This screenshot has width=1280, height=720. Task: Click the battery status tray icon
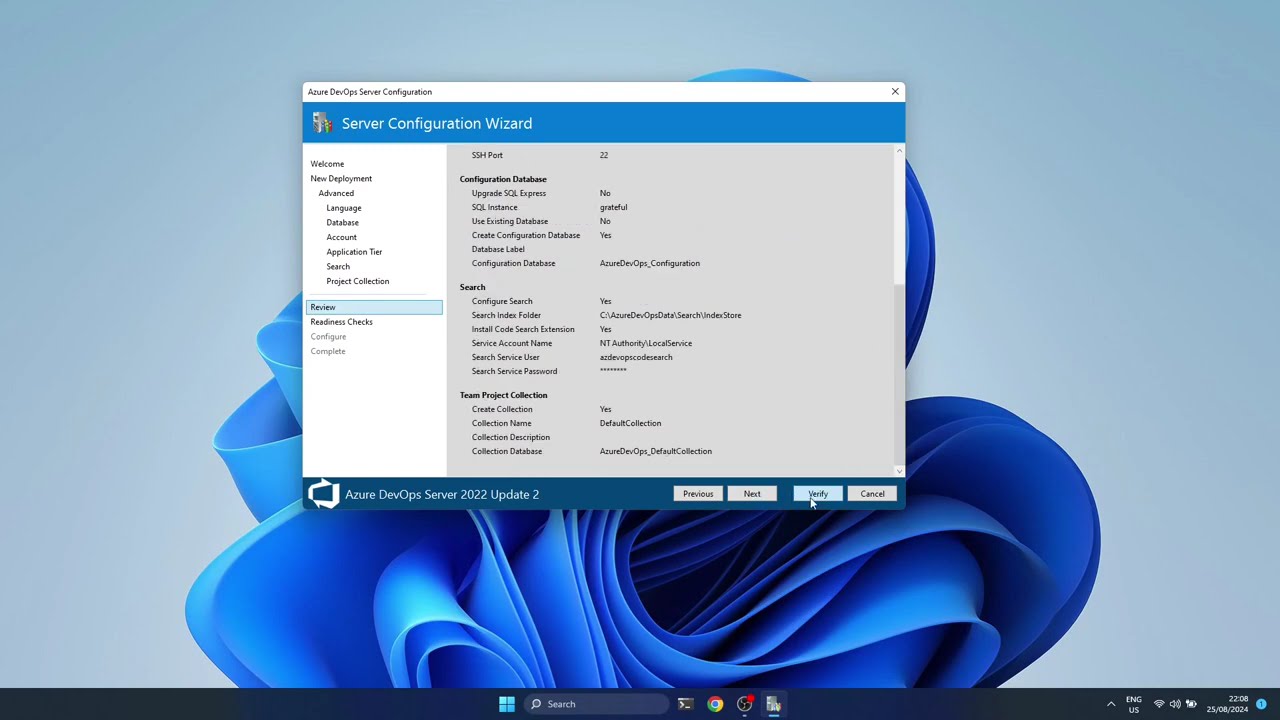tap(1191, 704)
